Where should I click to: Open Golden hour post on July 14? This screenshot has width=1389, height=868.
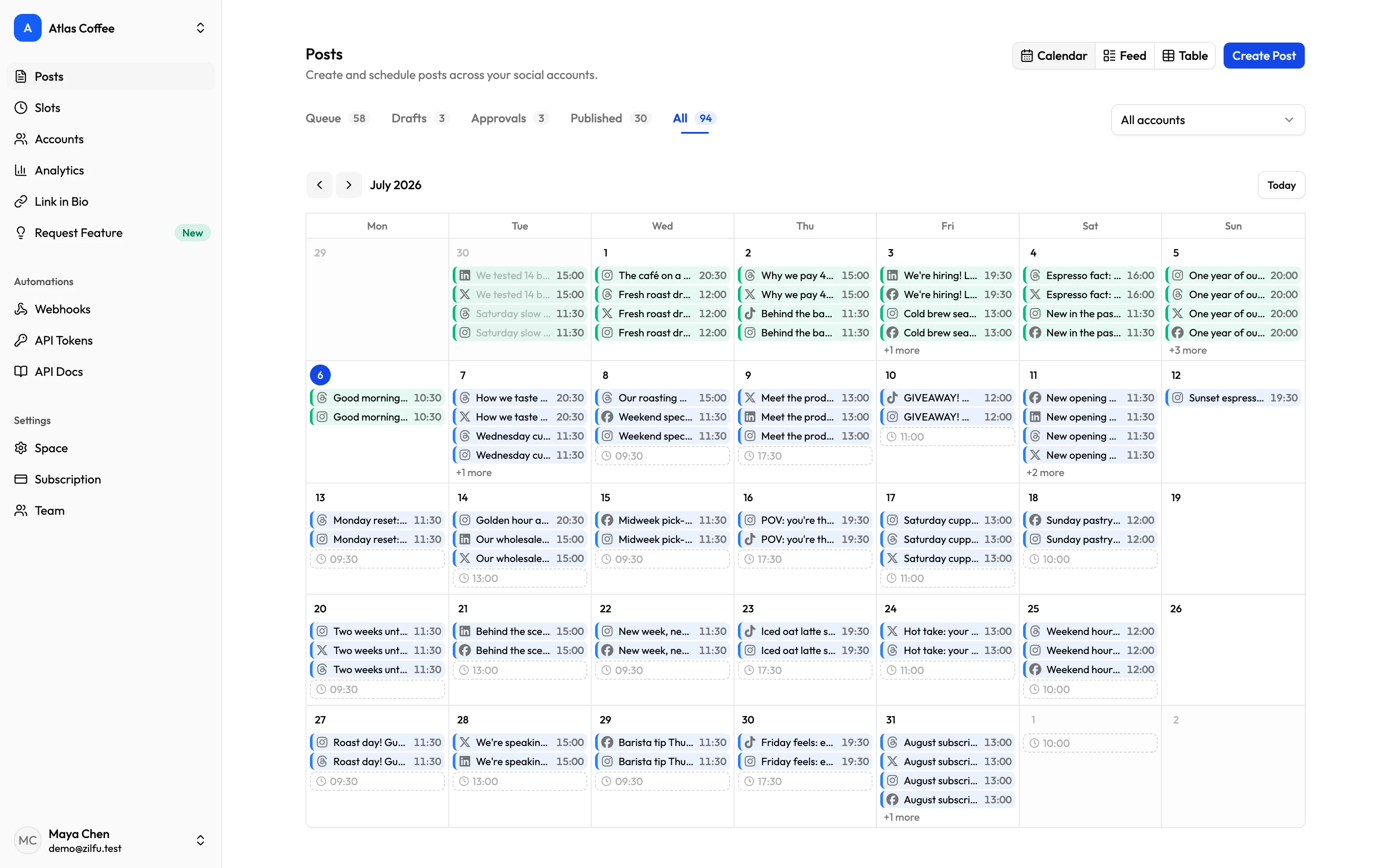click(x=520, y=520)
